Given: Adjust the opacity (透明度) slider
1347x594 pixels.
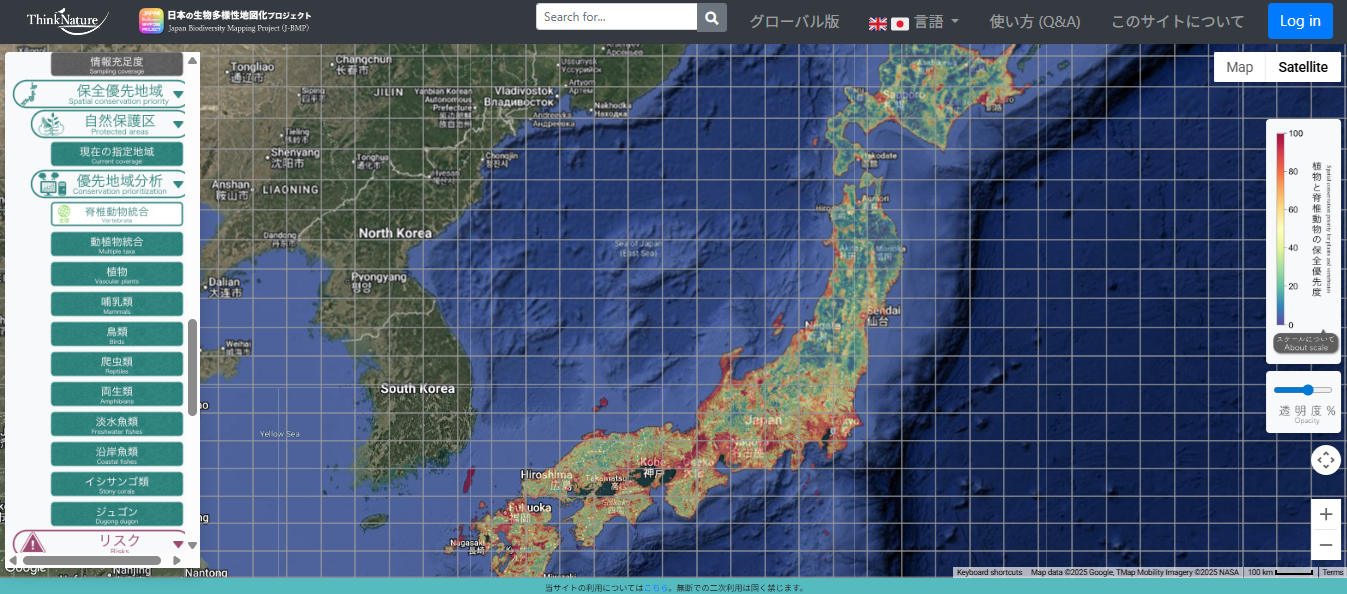Looking at the screenshot, I should (1305, 390).
